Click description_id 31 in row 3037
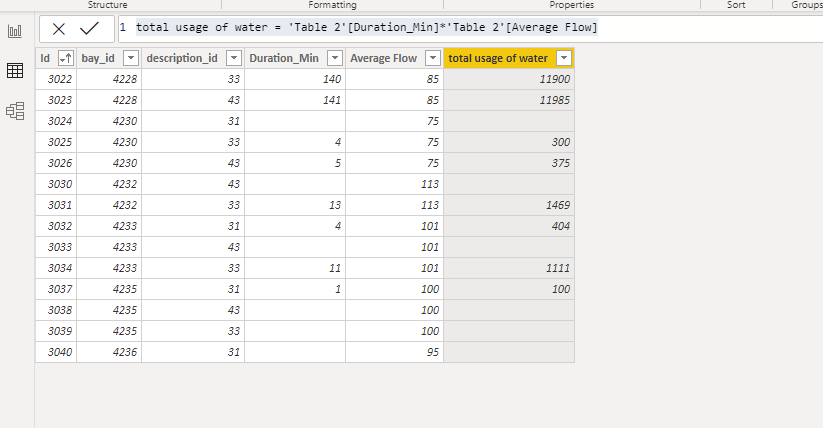This screenshot has height=428, width=823. point(193,289)
